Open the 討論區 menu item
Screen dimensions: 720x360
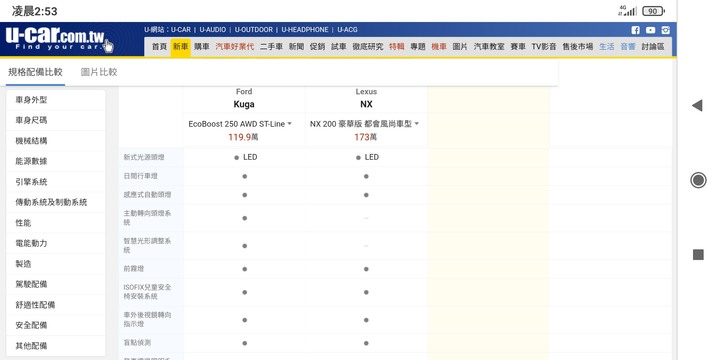tap(653, 47)
